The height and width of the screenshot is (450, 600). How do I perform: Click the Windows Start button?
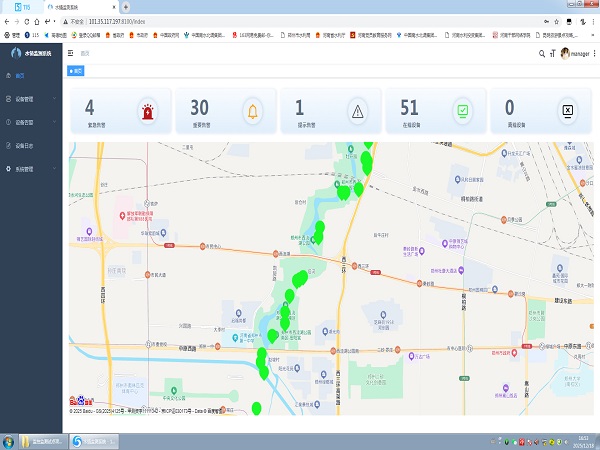click(10, 441)
